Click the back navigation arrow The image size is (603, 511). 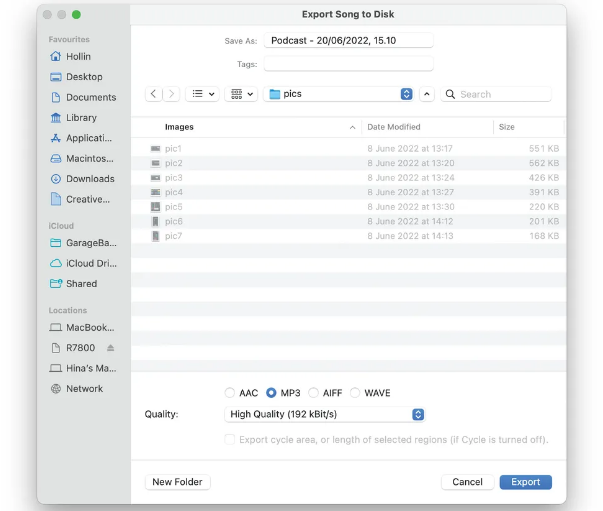click(x=154, y=94)
